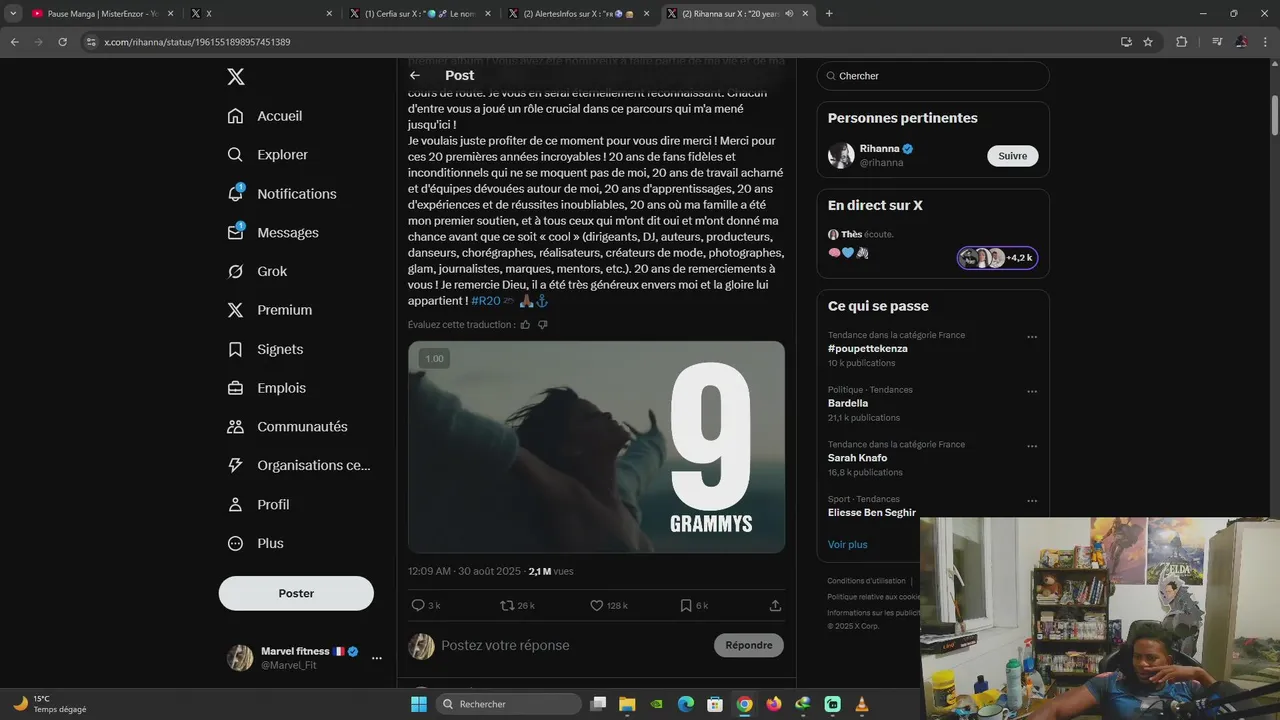Click the Postez votre réponse field

[x=570, y=645]
